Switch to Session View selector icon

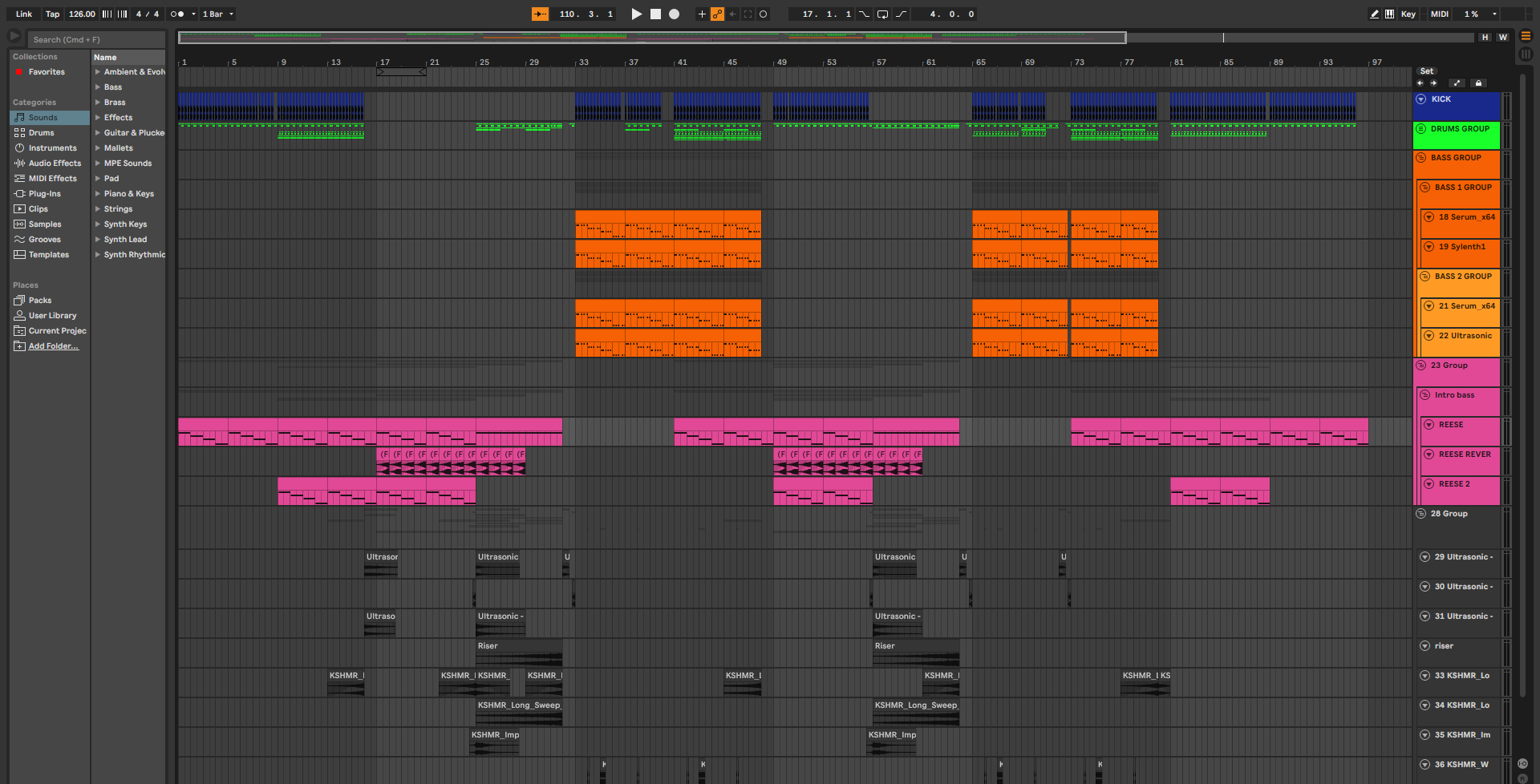coord(1526,54)
